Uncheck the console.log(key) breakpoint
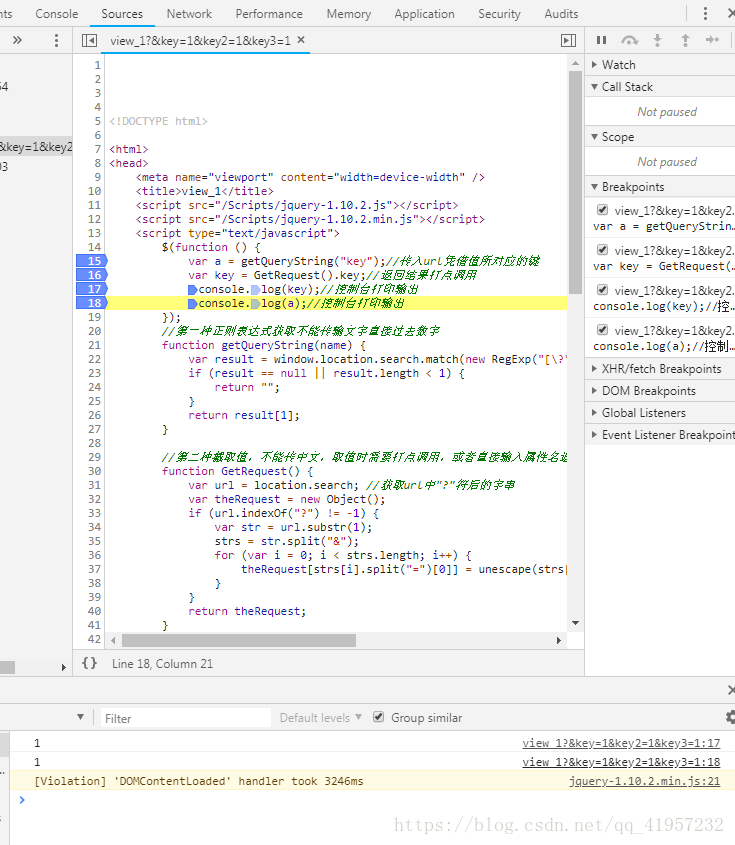The width and height of the screenshot is (735, 845). point(602,290)
